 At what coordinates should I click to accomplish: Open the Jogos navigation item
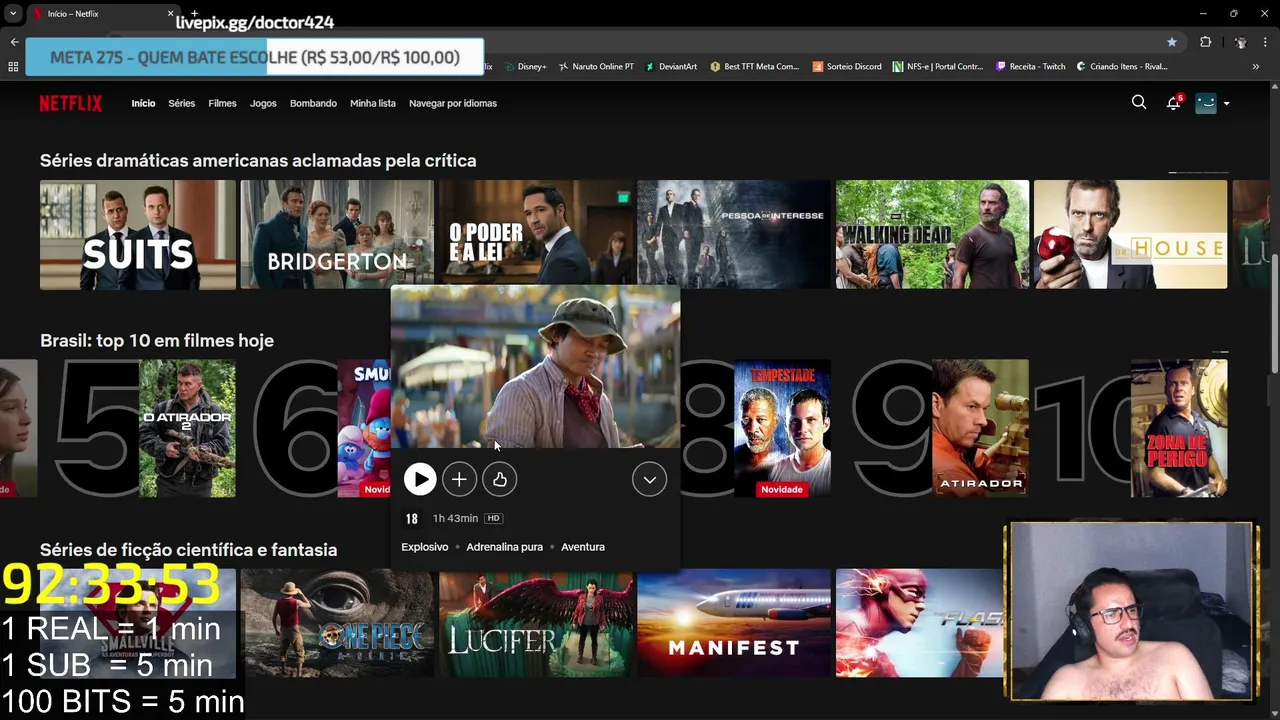tap(263, 103)
